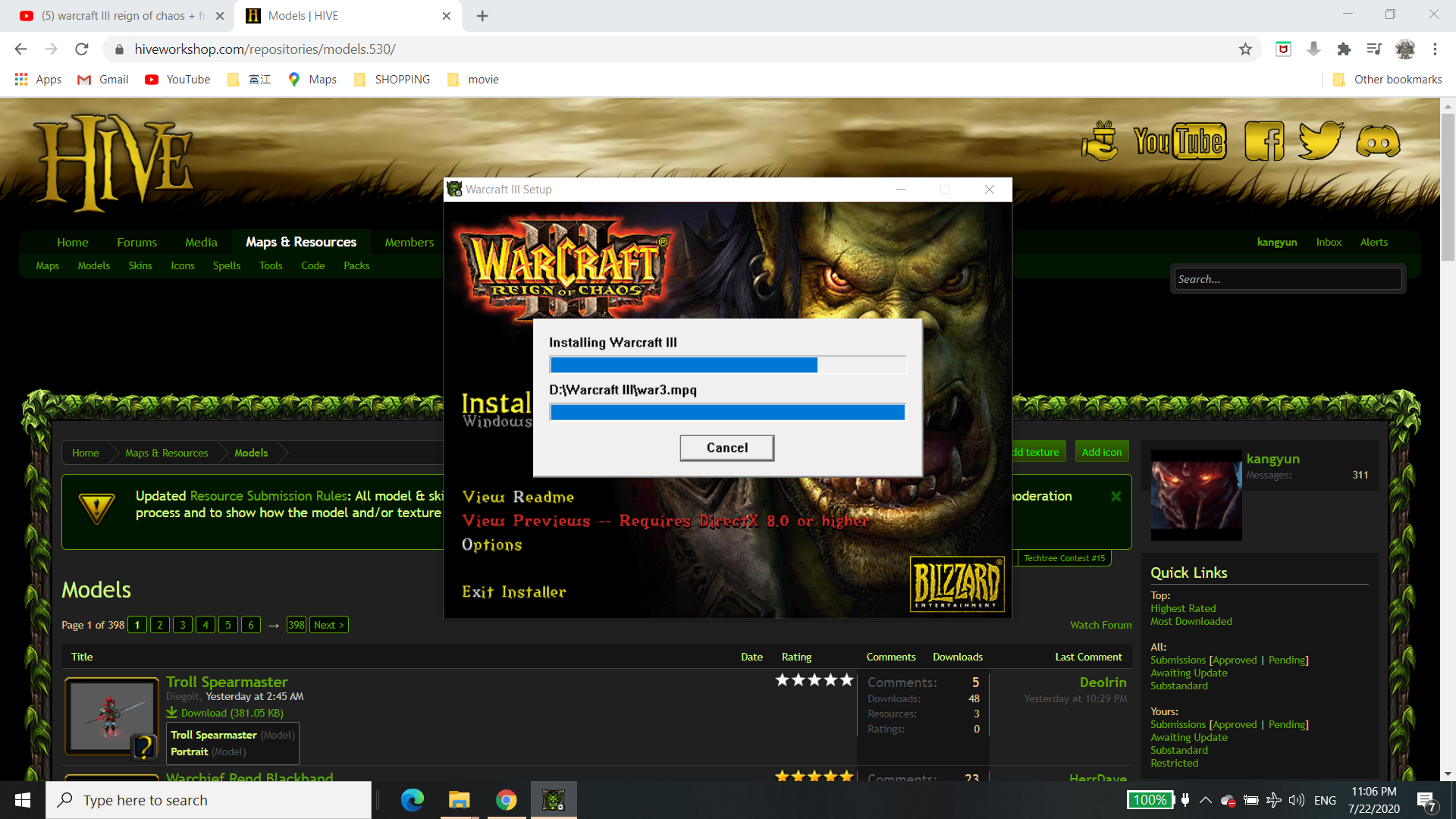The image size is (1456, 819).
Task: Open a new Chrome tab
Action: (x=482, y=16)
